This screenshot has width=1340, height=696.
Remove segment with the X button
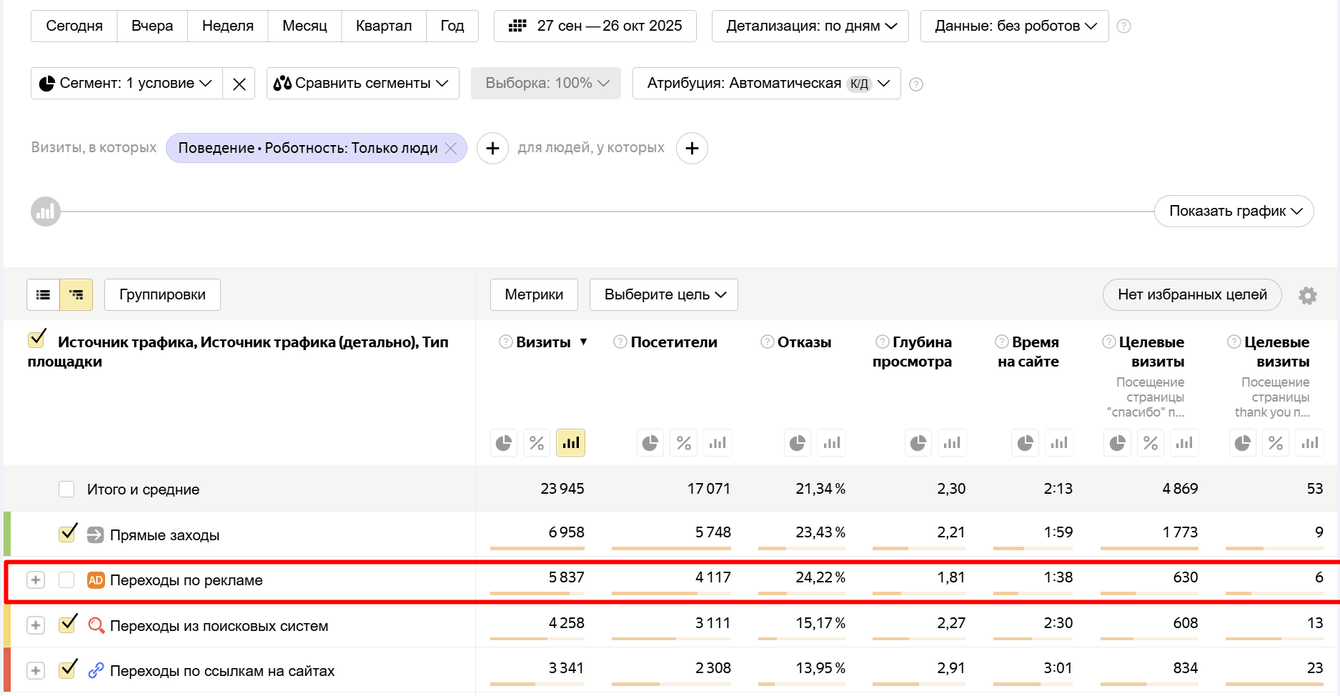point(239,84)
